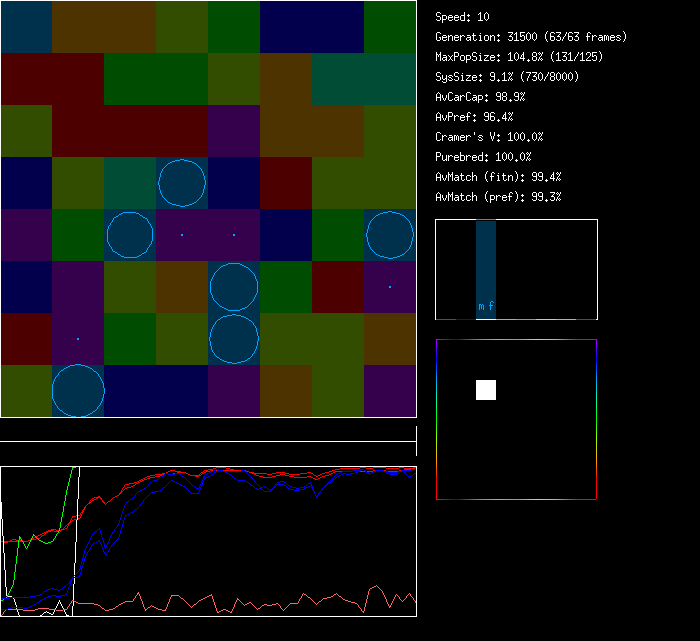Click the white square in the rainbow-bordered box
700x641 pixels.
[x=486, y=390]
